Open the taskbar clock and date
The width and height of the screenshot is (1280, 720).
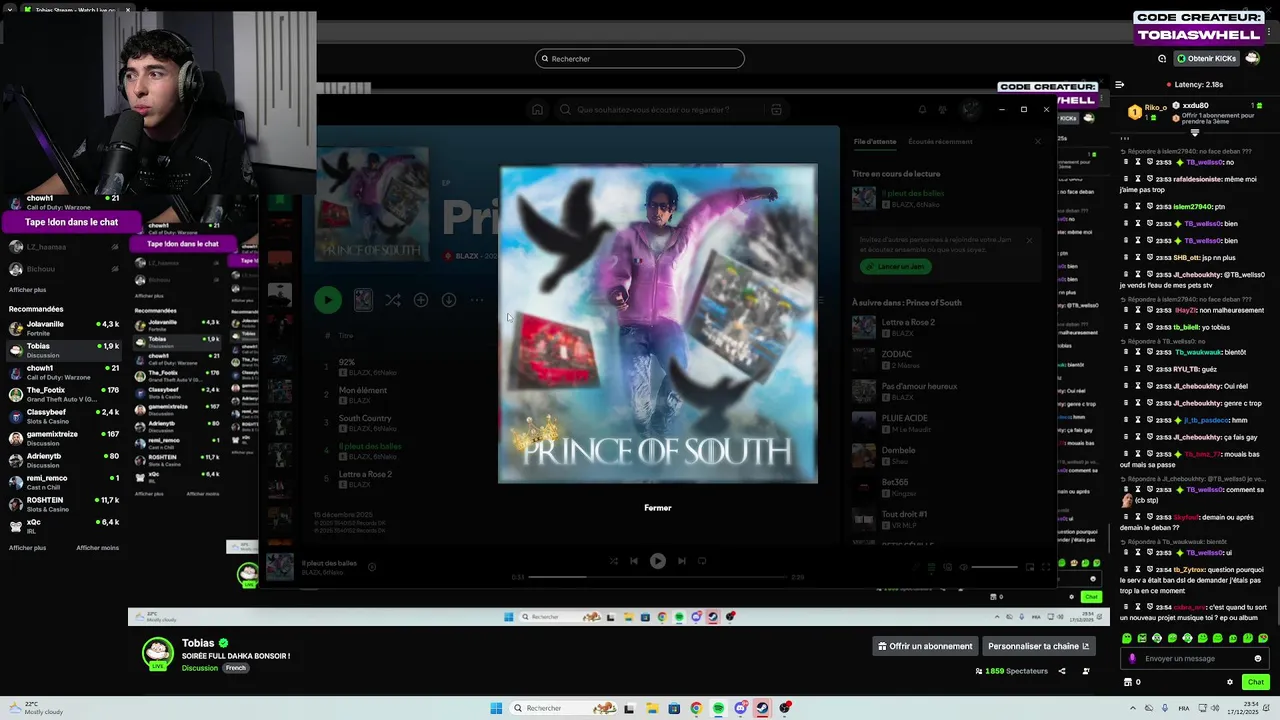[x=1245, y=708]
